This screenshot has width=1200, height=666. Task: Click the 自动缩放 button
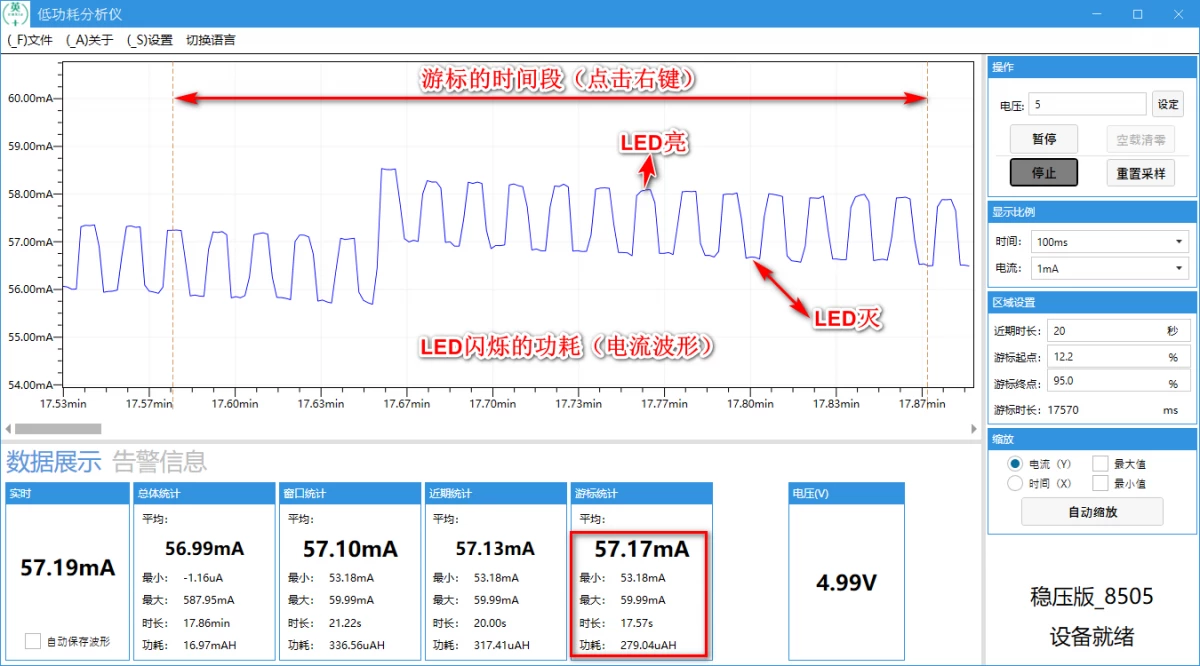(x=1092, y=512)
